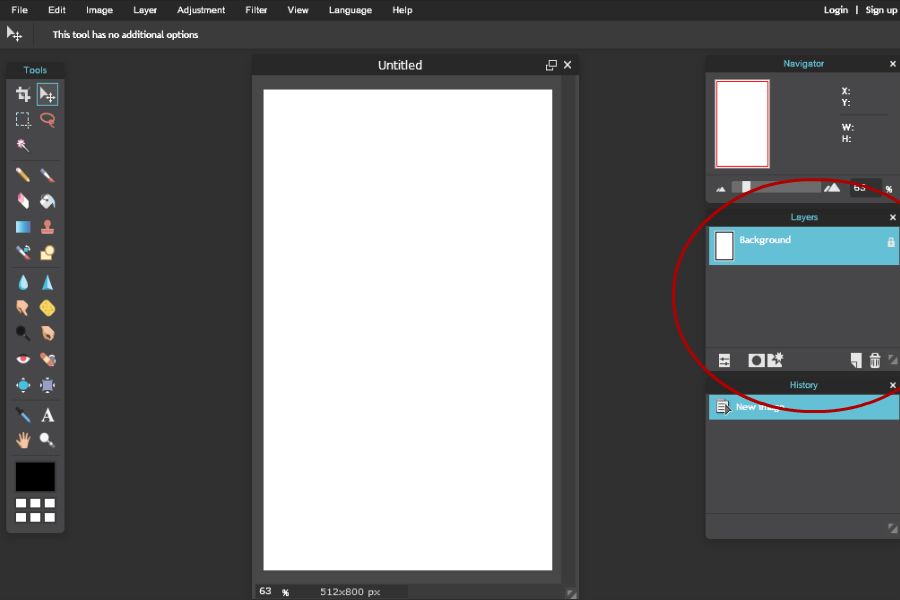Select the Background layer

coord(804,246)
